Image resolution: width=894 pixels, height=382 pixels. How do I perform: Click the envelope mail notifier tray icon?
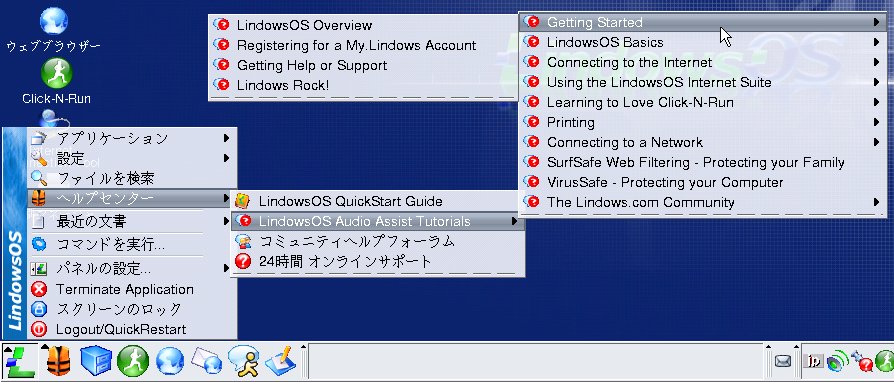click(783, 361)
